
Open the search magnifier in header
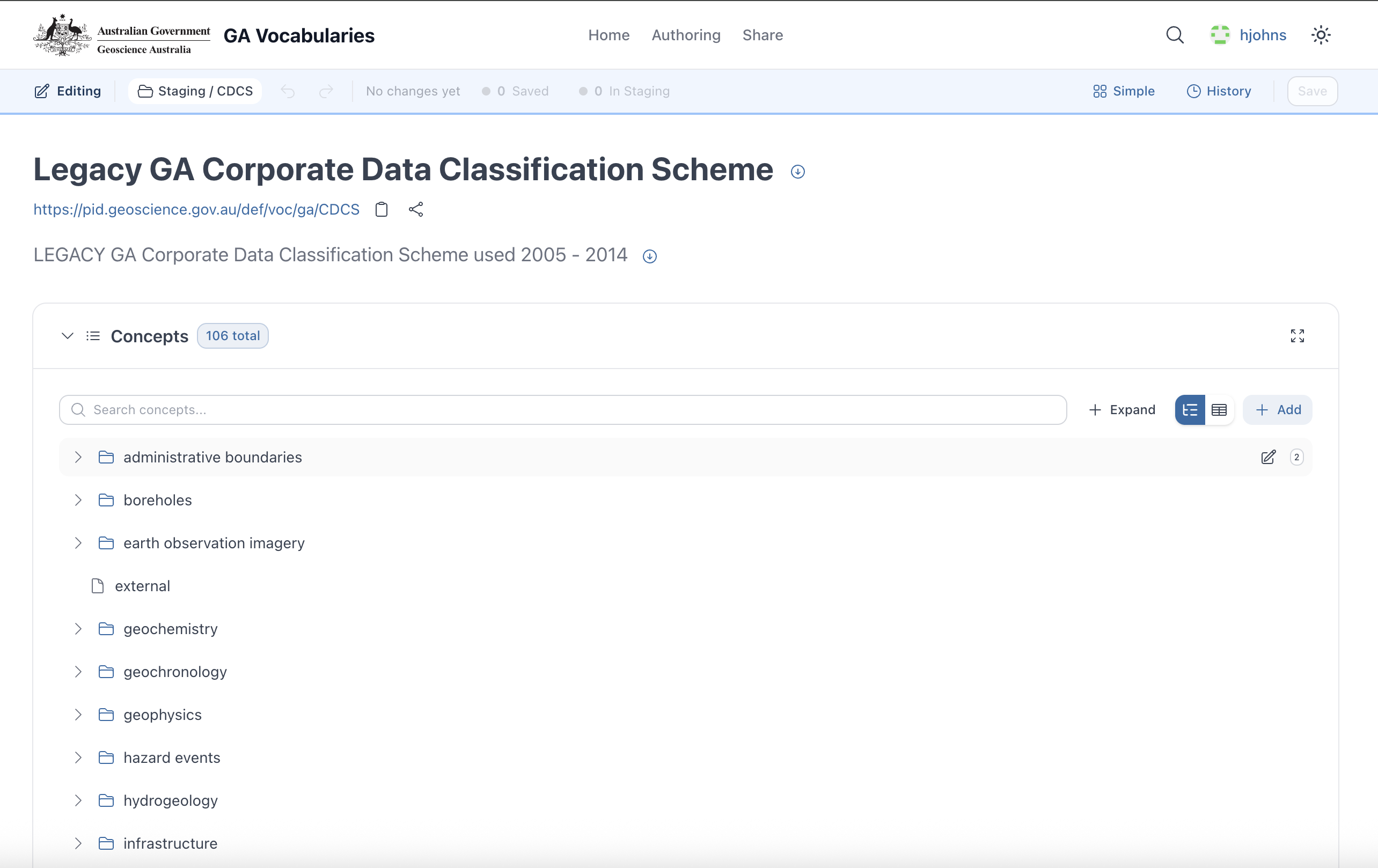pos(1174,35)
